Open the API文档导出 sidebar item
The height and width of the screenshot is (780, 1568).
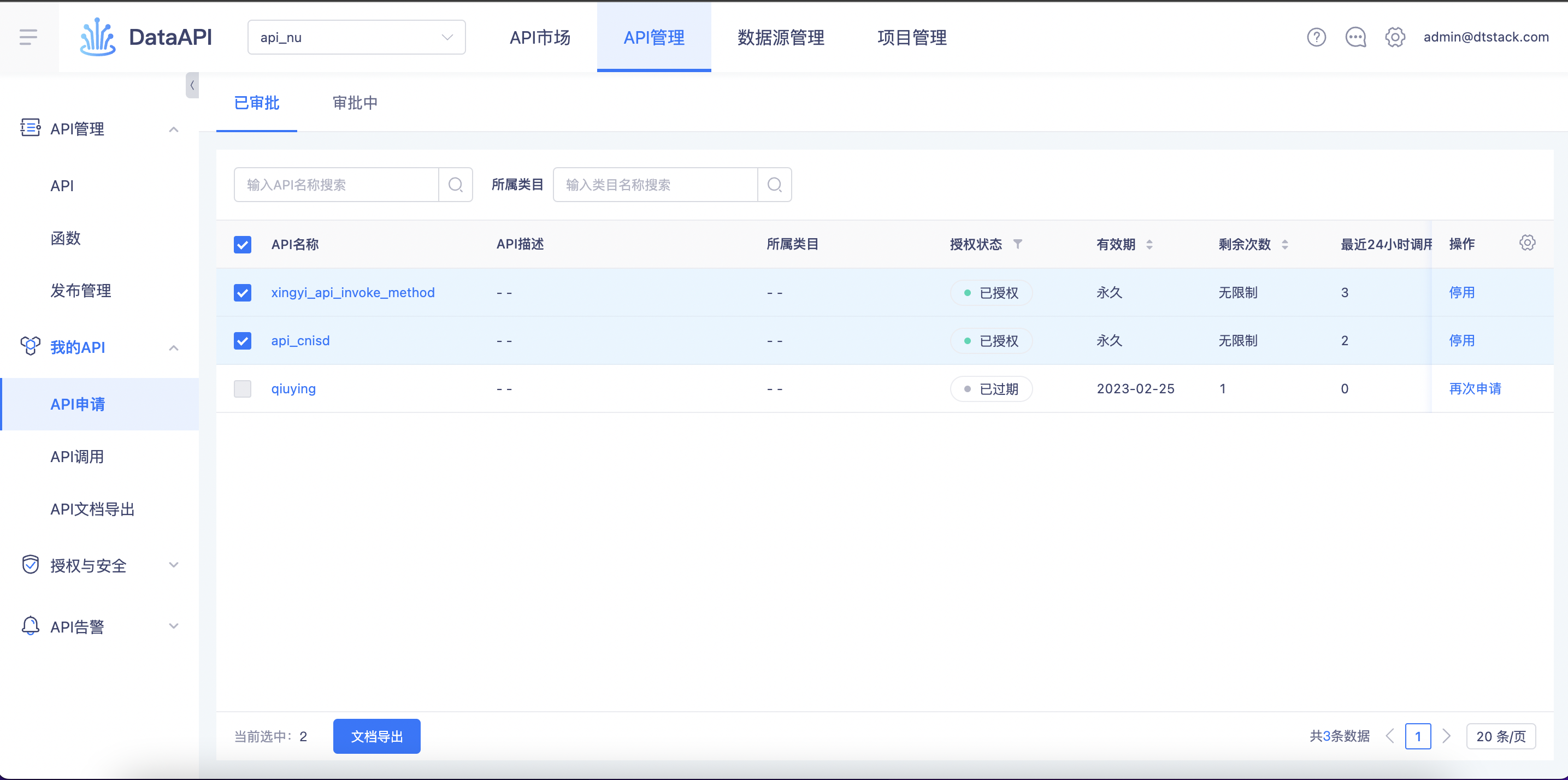point(92,509)
